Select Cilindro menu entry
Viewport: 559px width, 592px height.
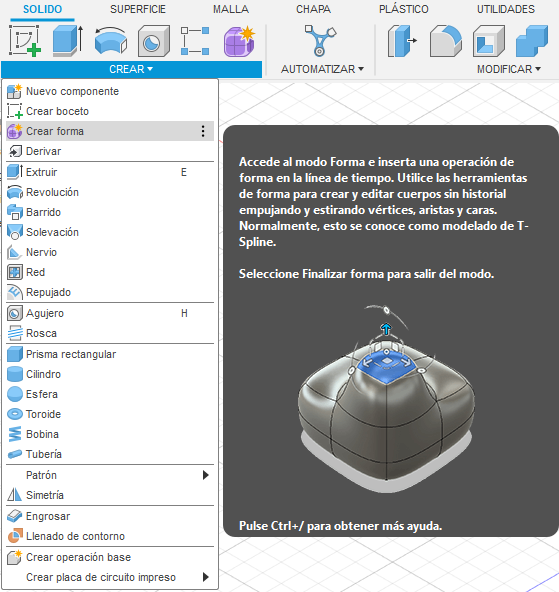coord(110,374)
